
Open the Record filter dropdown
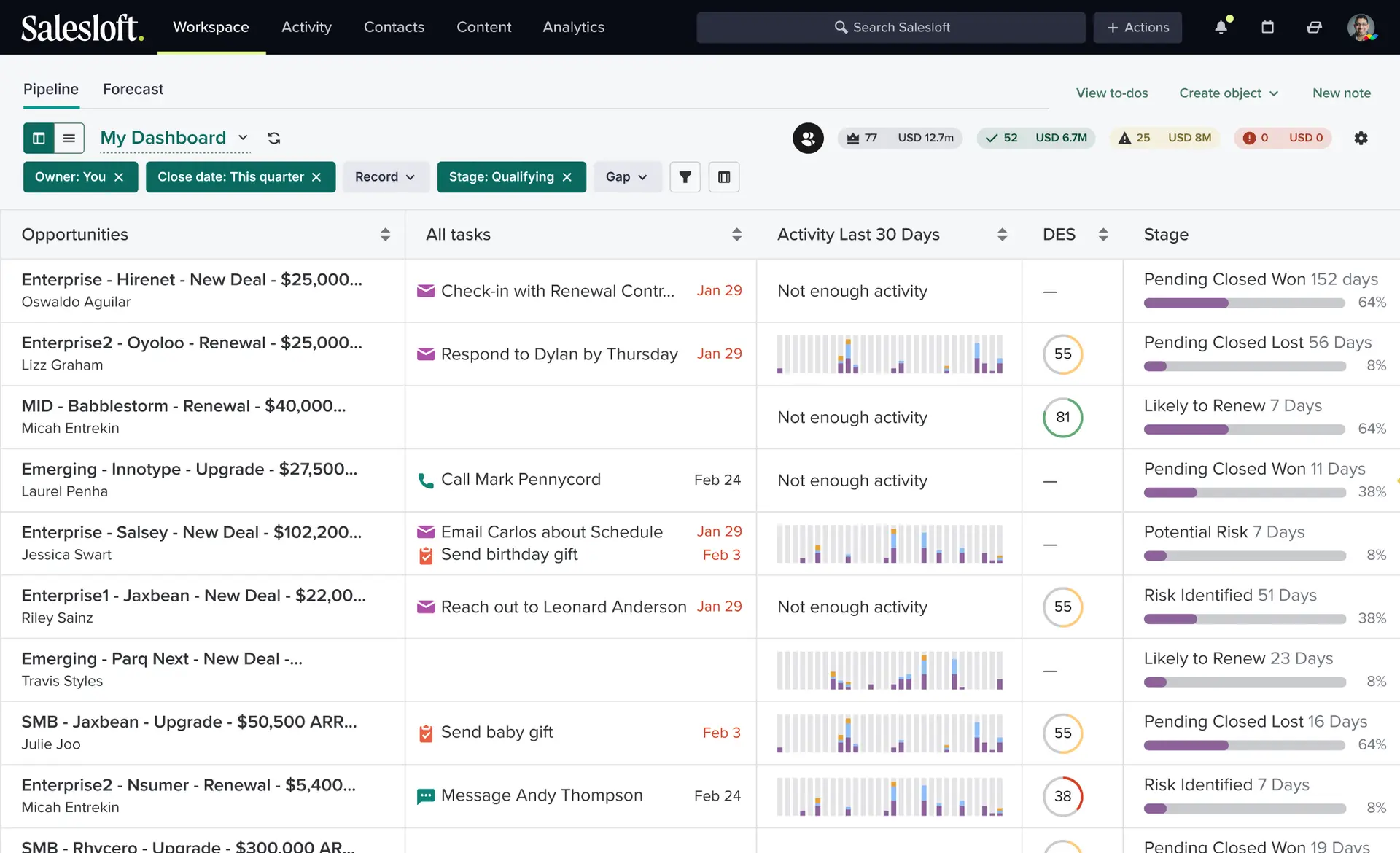(x=385, y=177)
